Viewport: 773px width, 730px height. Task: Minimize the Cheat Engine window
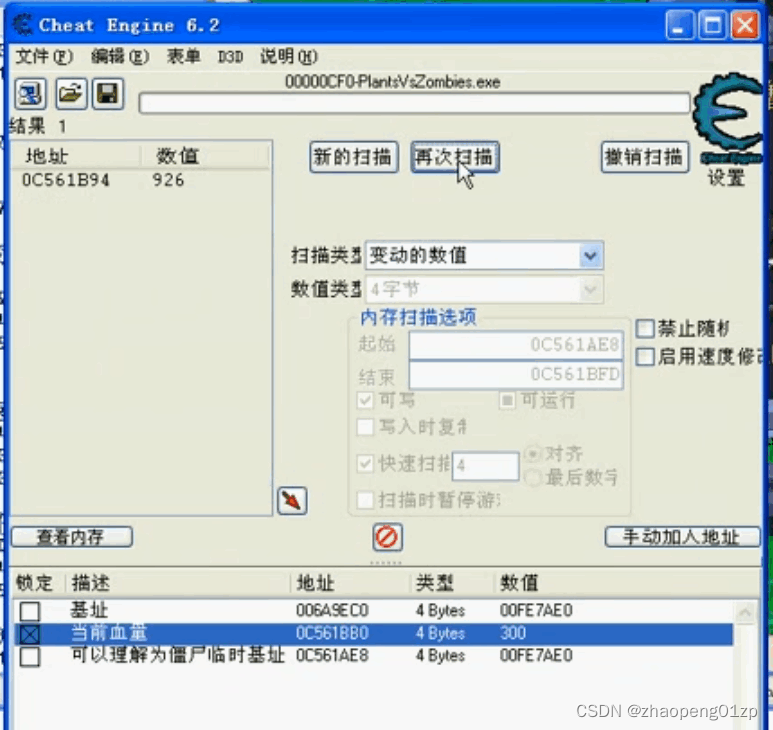679,24
